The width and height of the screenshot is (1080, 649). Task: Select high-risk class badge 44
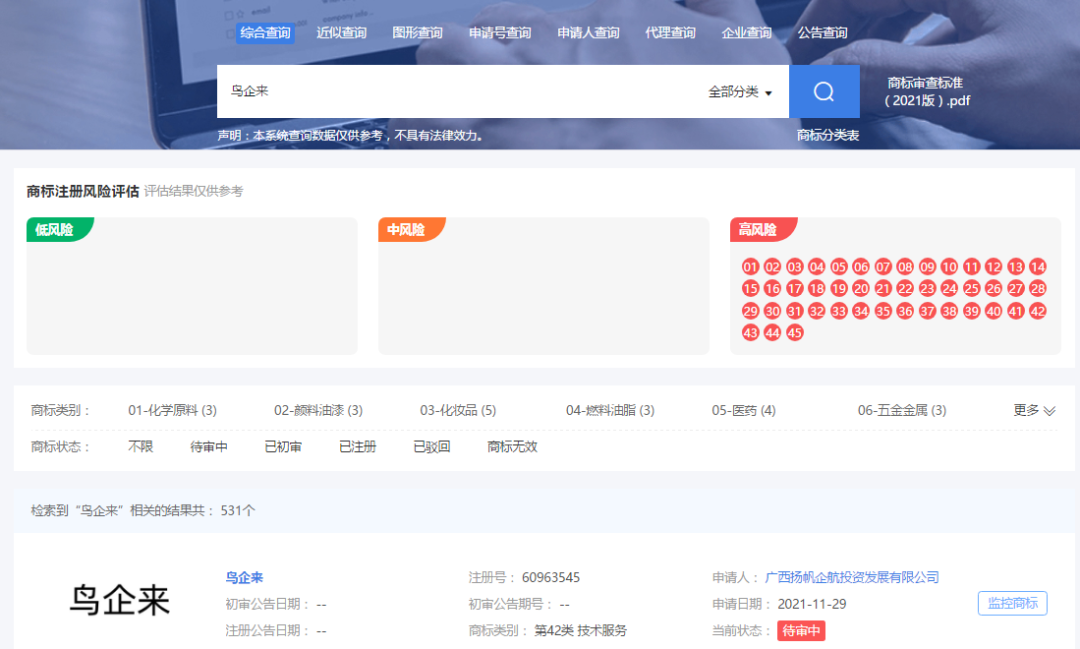click(x=772, y=333)
